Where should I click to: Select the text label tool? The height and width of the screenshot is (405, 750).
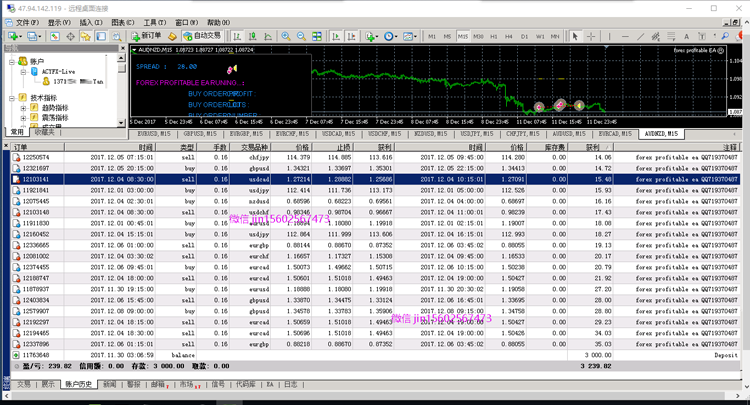pyautogui.click(x=702, y=36)
